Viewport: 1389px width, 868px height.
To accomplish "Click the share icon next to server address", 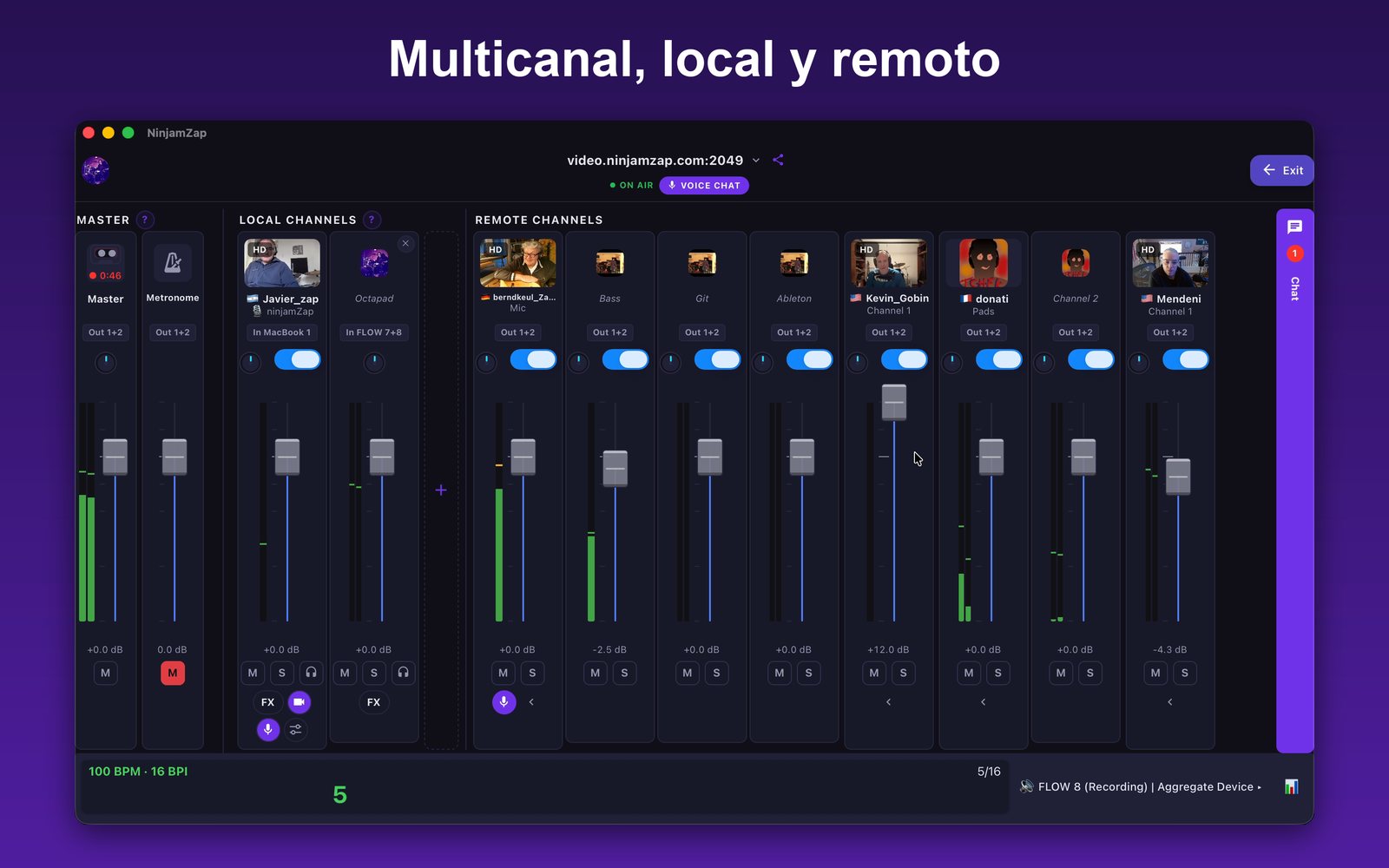I will [778, 160].
